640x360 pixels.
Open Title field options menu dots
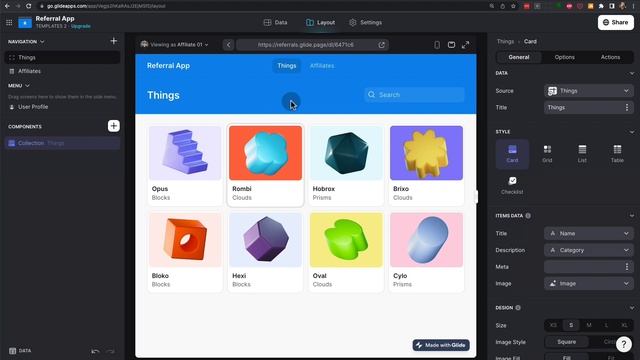[x=627, y=107]
